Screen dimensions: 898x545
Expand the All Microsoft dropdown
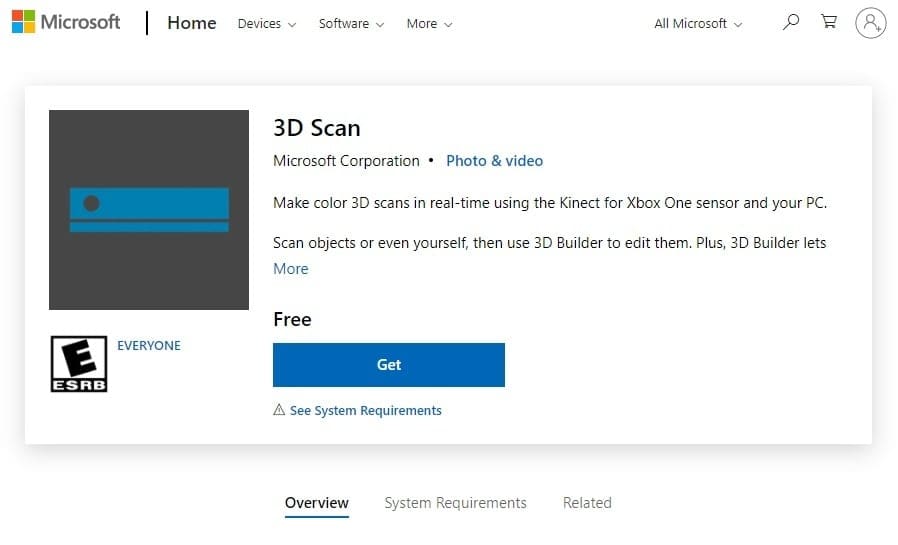coord(698,24)
